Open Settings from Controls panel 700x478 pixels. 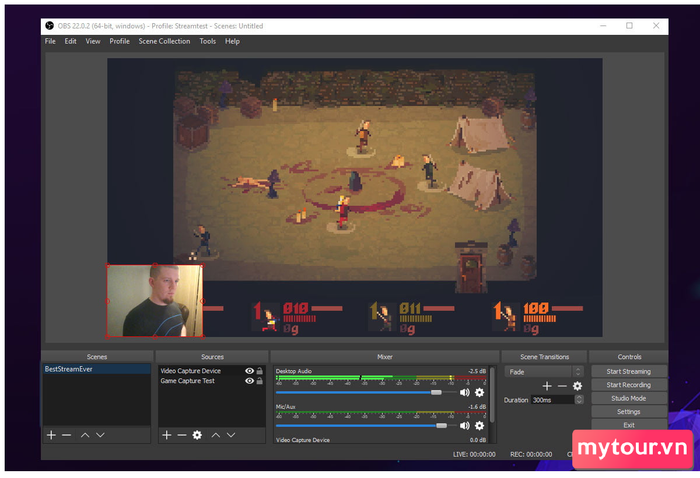[629, 411]
